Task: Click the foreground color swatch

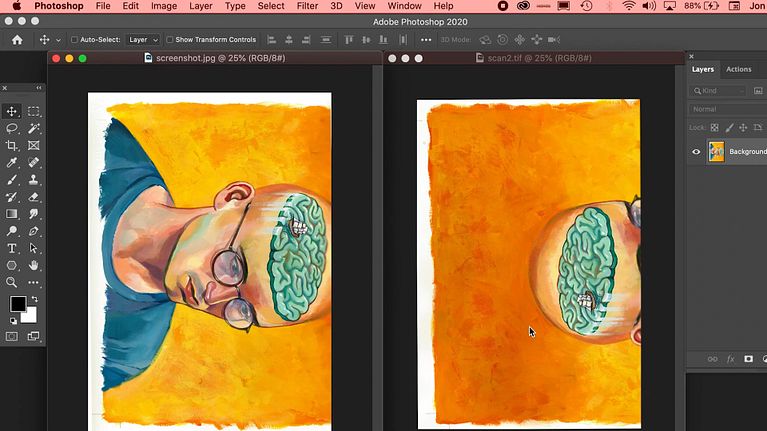Action: tap(18, 304)
